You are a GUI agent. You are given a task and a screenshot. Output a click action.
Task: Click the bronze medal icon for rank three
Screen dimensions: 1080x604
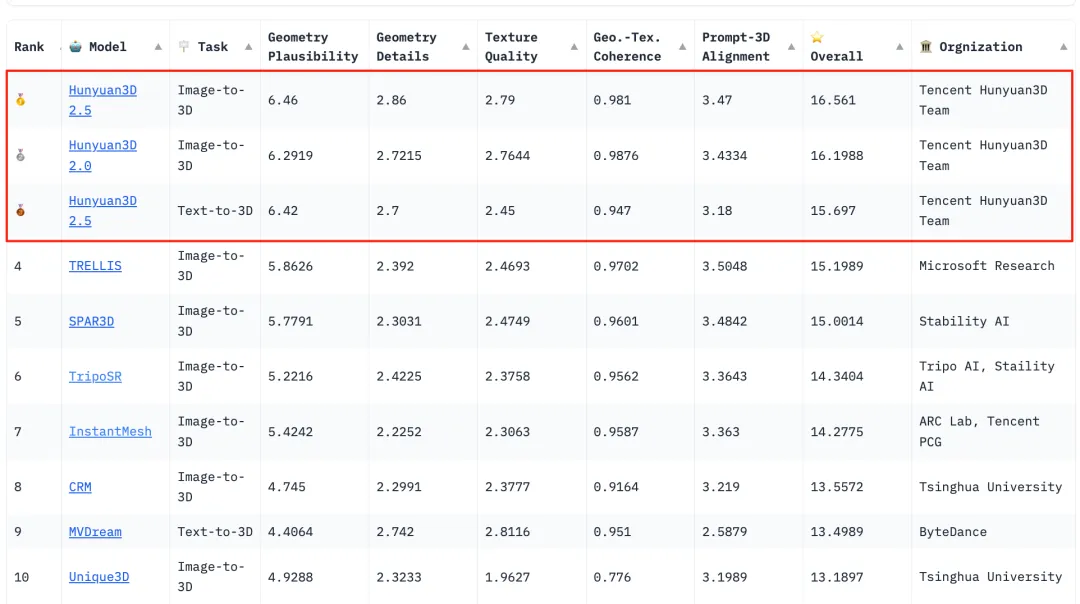pyautogui.click(x=21, y=210)
